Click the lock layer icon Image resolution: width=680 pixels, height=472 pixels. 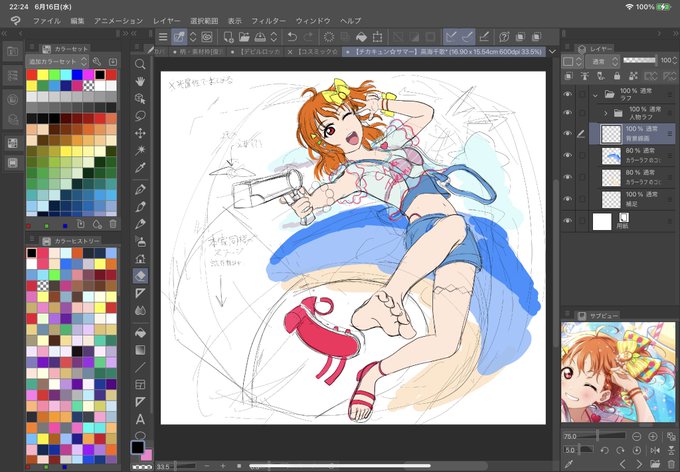(x=617, y=76)
